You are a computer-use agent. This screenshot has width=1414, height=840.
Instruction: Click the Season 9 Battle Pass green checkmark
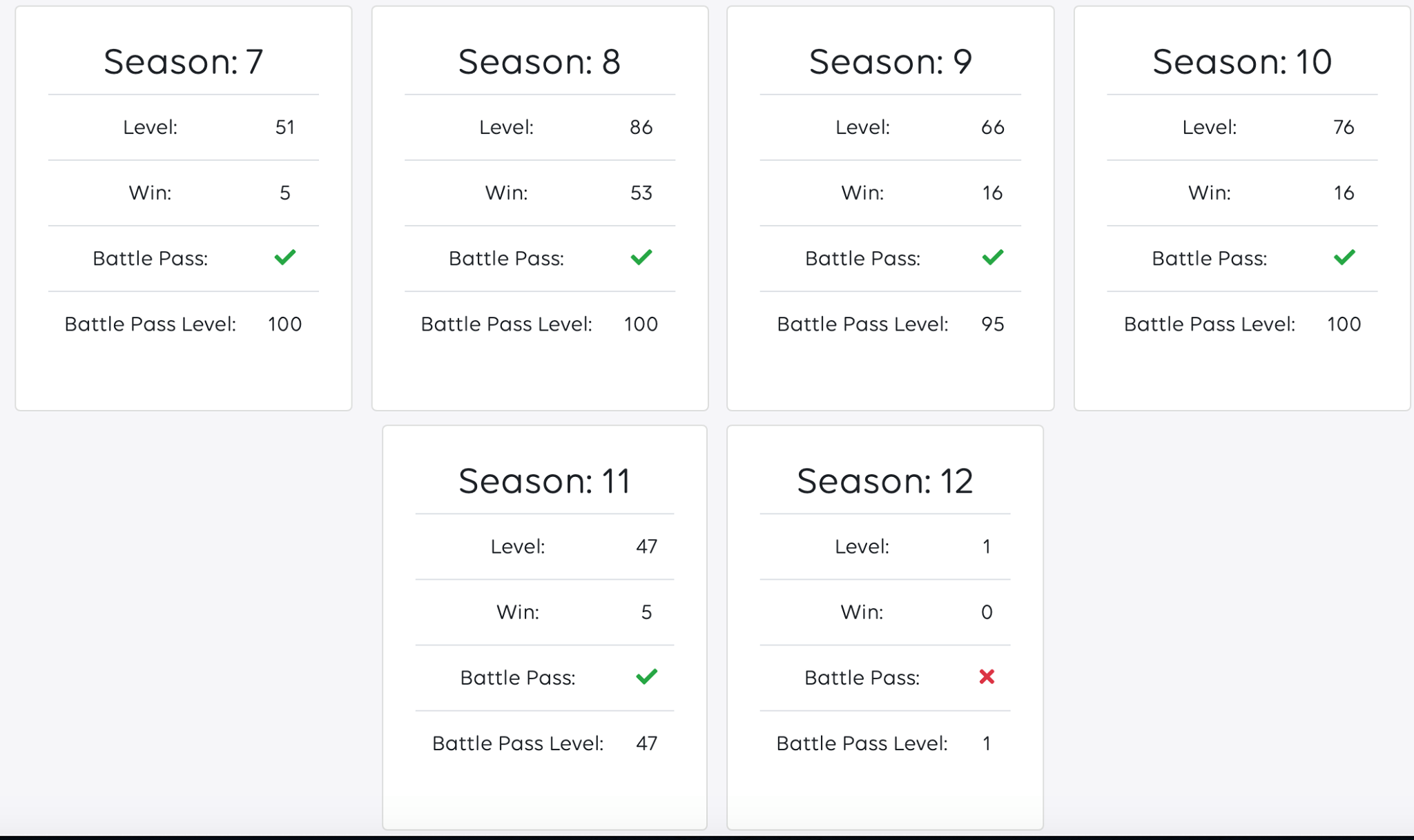(x=993, y=257)
